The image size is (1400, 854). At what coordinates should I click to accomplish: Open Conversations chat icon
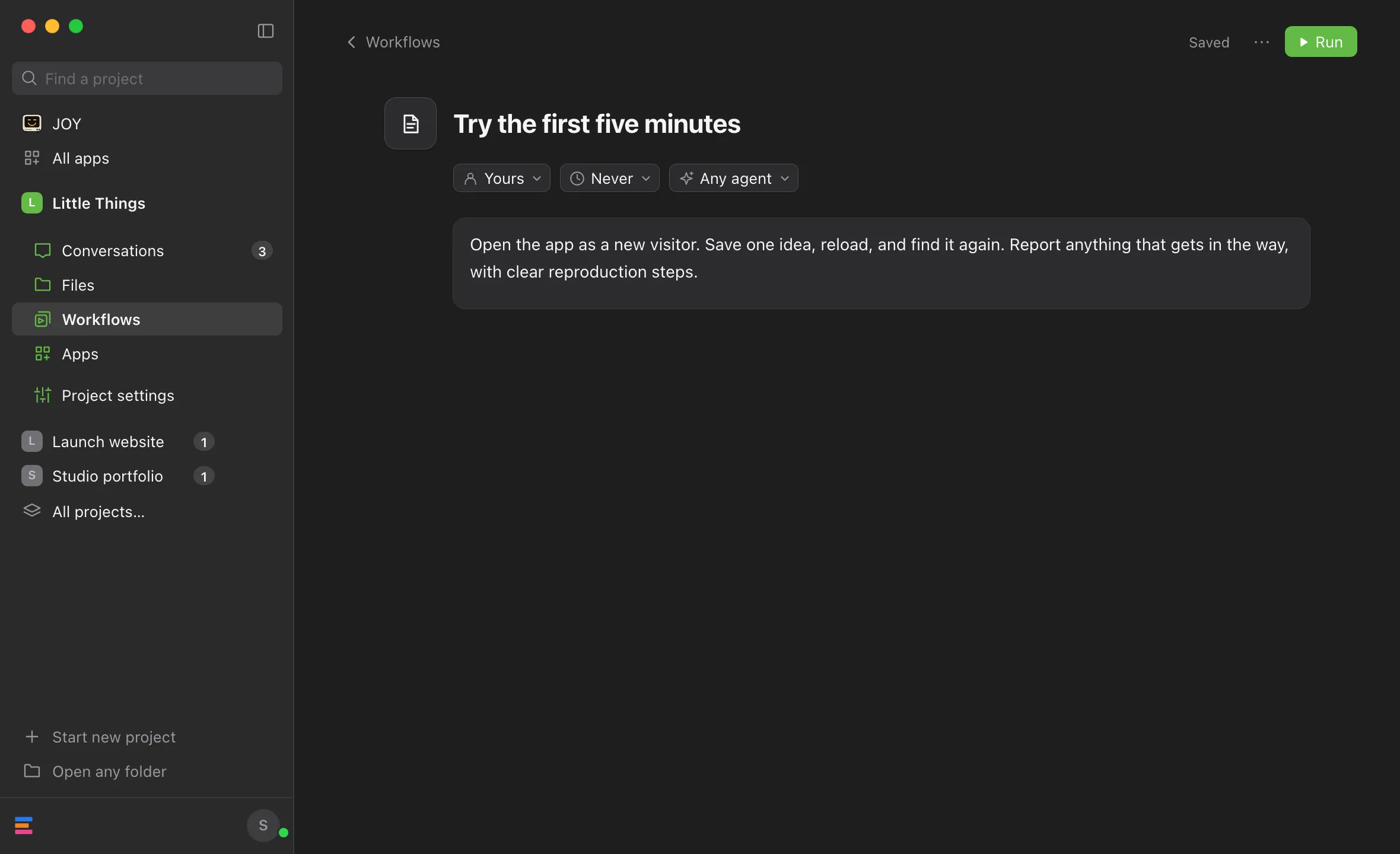[x=43, y=250]
